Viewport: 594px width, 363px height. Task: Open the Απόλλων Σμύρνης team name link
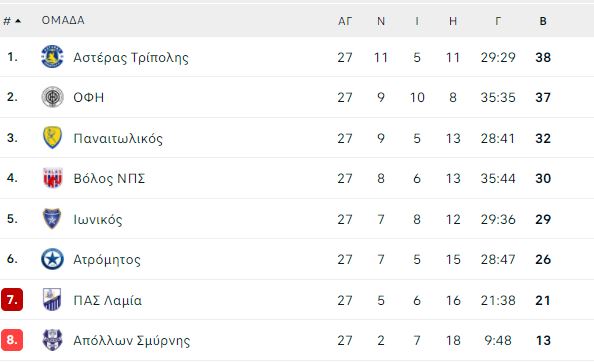click(x=131, y=341)
